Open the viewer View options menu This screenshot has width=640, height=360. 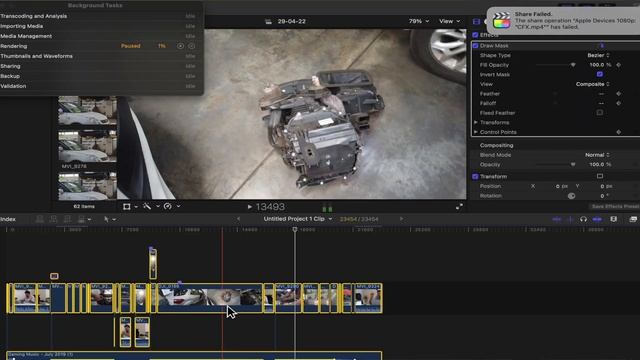[449, 21]
